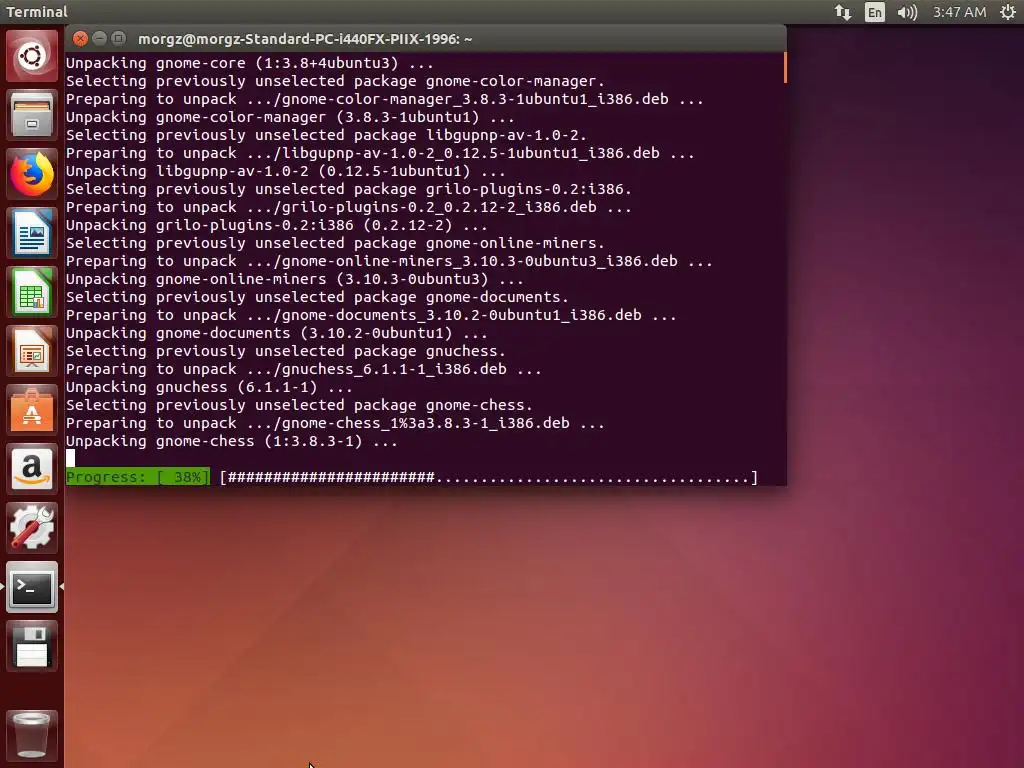
Task: Click 'Selecting previously unselected package libgupnp-av-1.0-2.' line
Action: (x=327, y=135)
